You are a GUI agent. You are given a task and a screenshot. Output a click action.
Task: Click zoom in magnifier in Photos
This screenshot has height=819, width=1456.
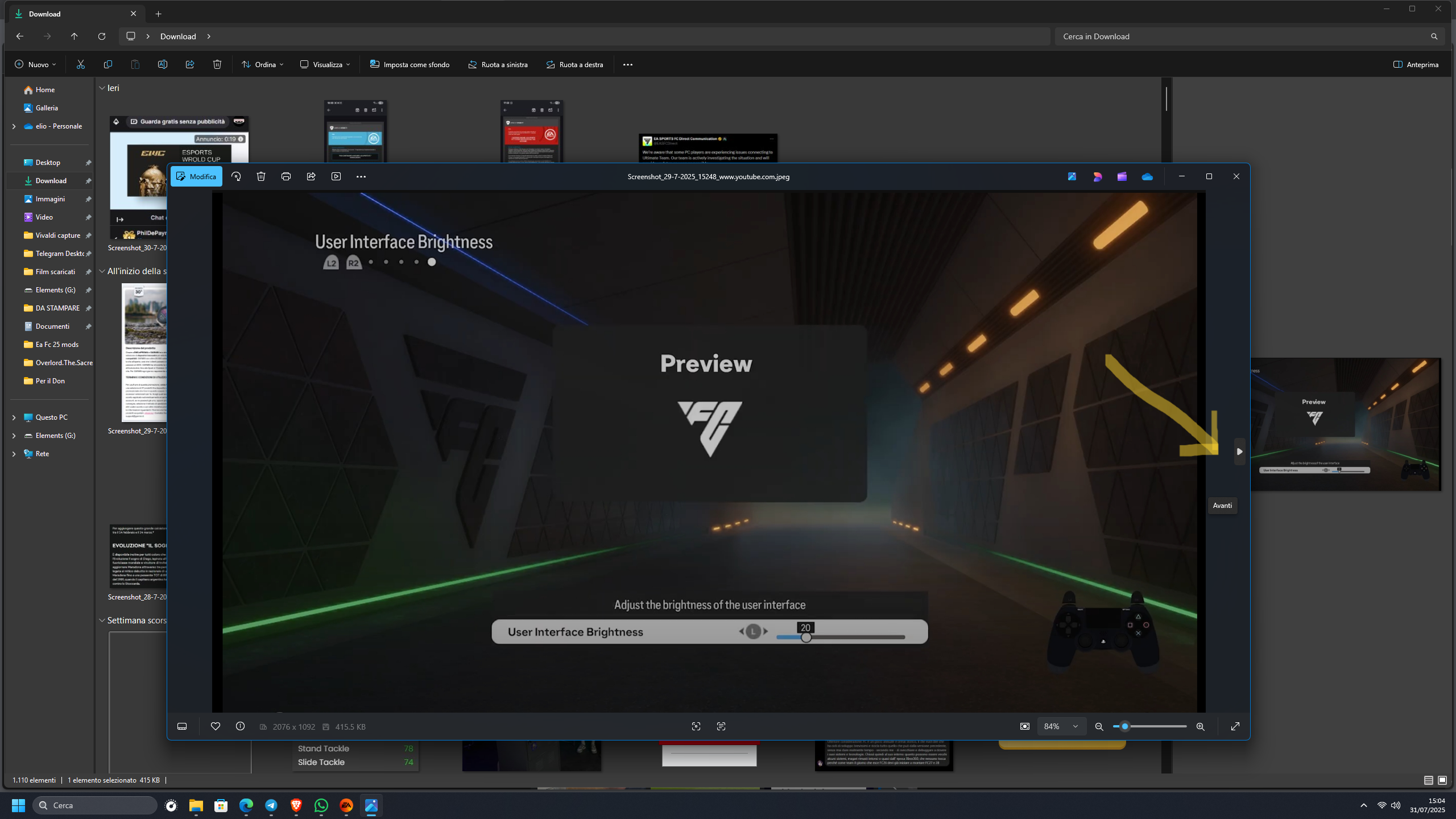pos(1201,726)
